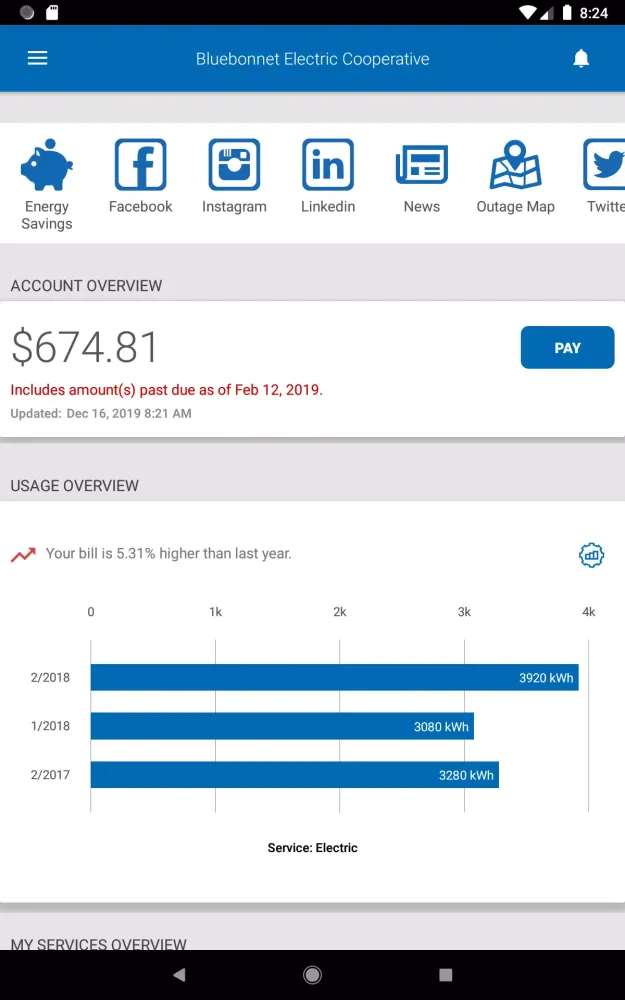
Task: Select the 1/2018 3080 kWh bar
Action: point(282,726)
